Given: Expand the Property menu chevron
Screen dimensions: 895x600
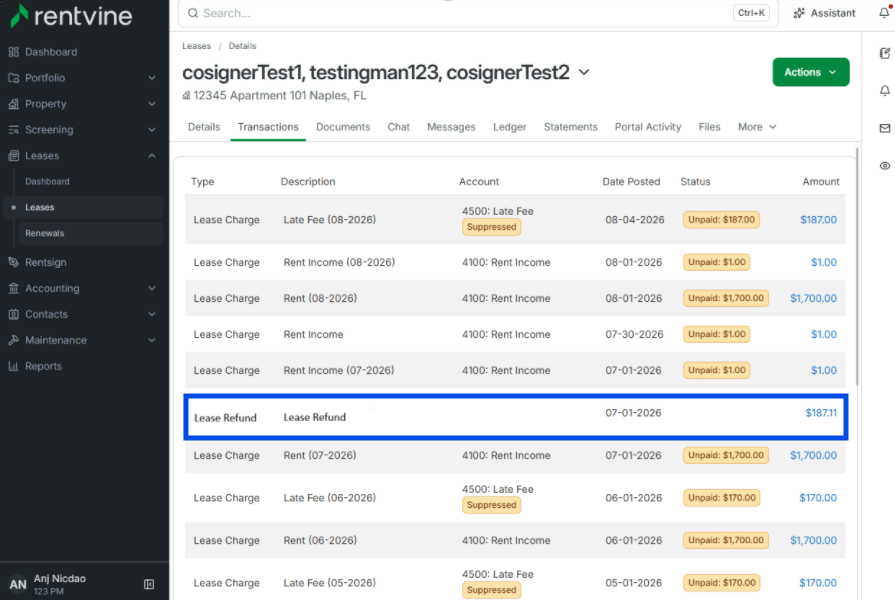Looking at the screenshot, I should pyautogui.click(x=152, y=104).
